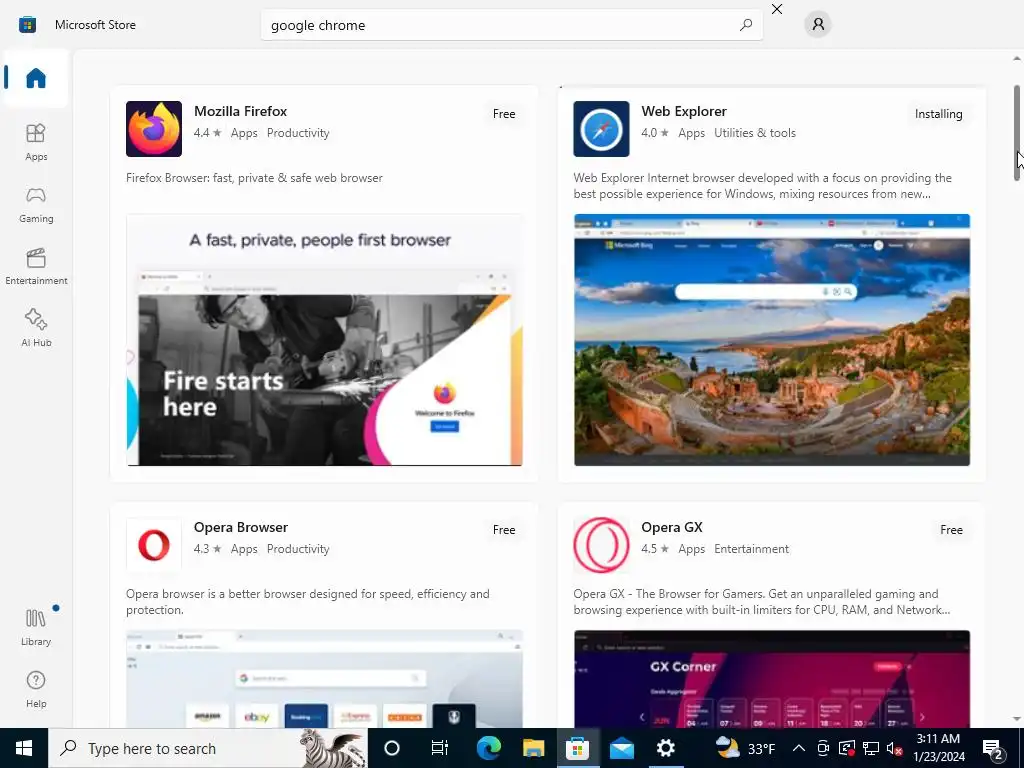This screenshot has width=1024, height=768.
Task: Open Task View in the taskbar
Action: [x=440, y=748]
